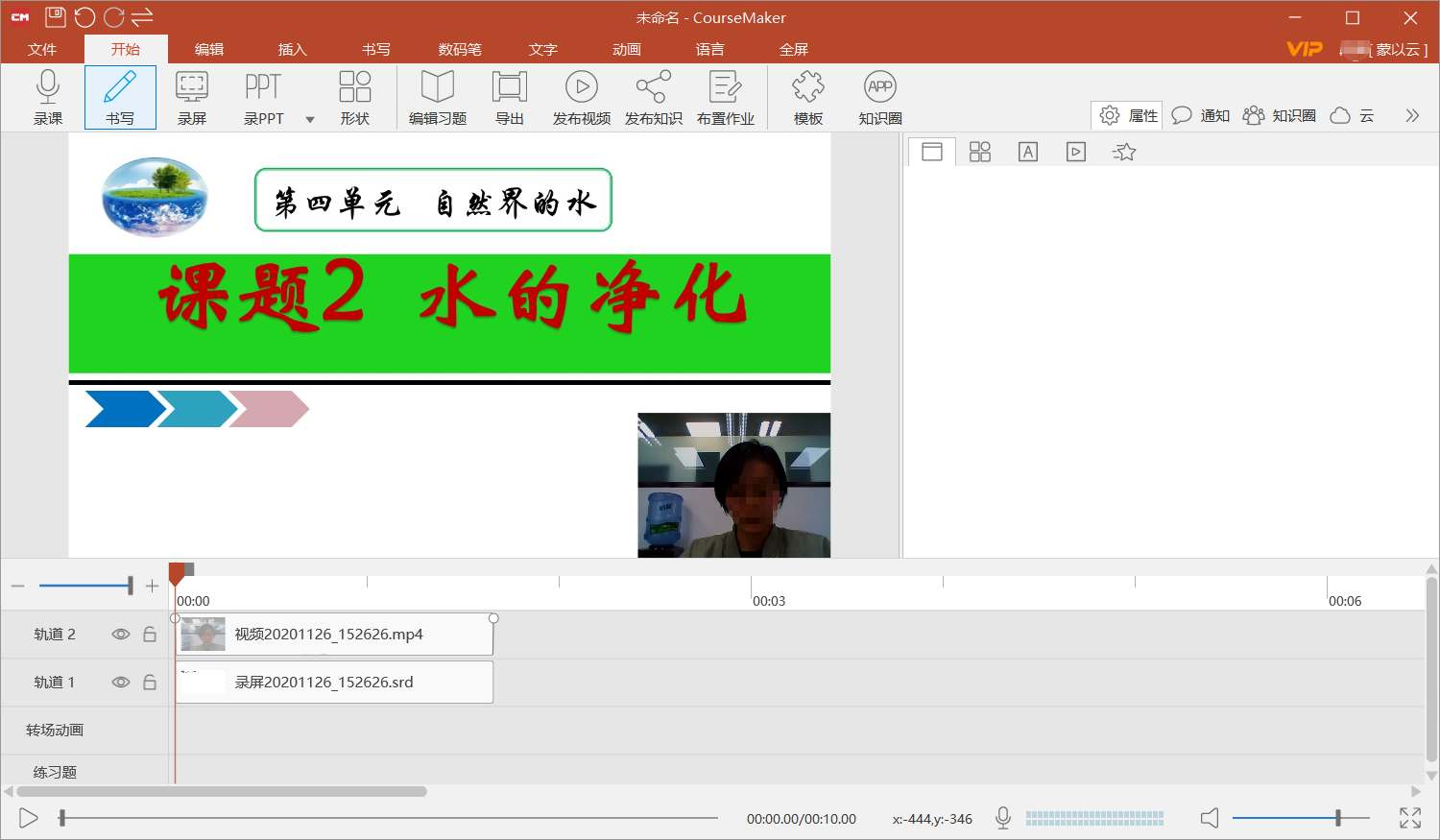The image size is (1440, 840).
Task: Switch to the 语言 ribbon tab
Action: [710, 49]
